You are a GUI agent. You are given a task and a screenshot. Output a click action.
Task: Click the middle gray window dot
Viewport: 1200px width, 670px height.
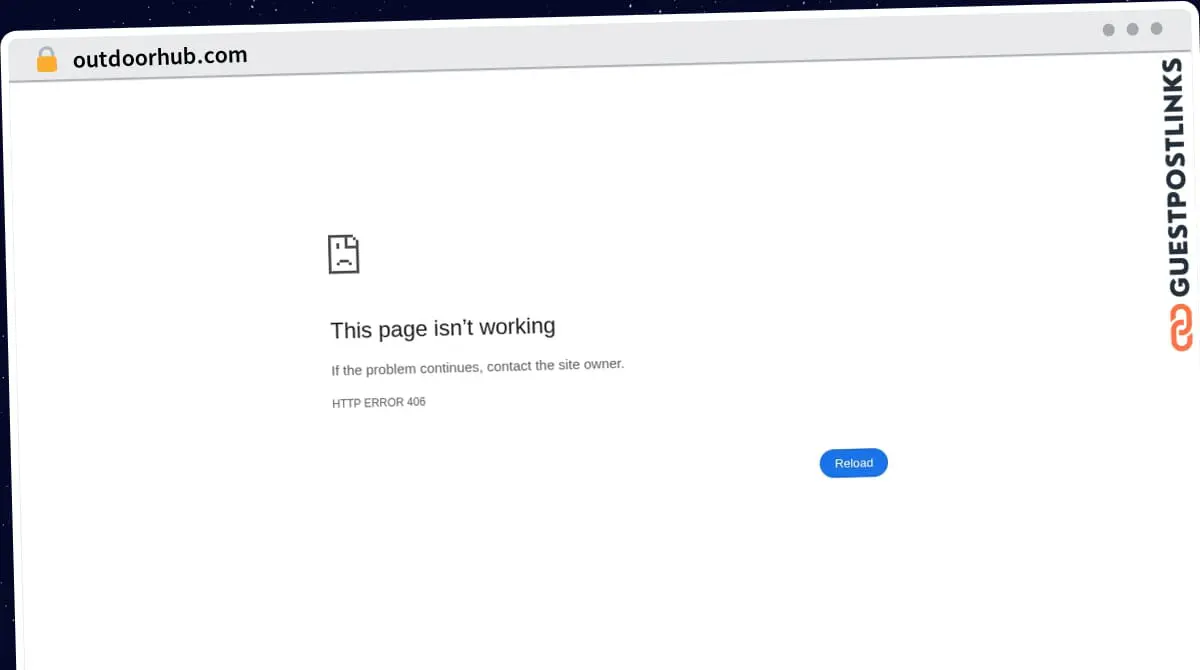[1132, 29]
